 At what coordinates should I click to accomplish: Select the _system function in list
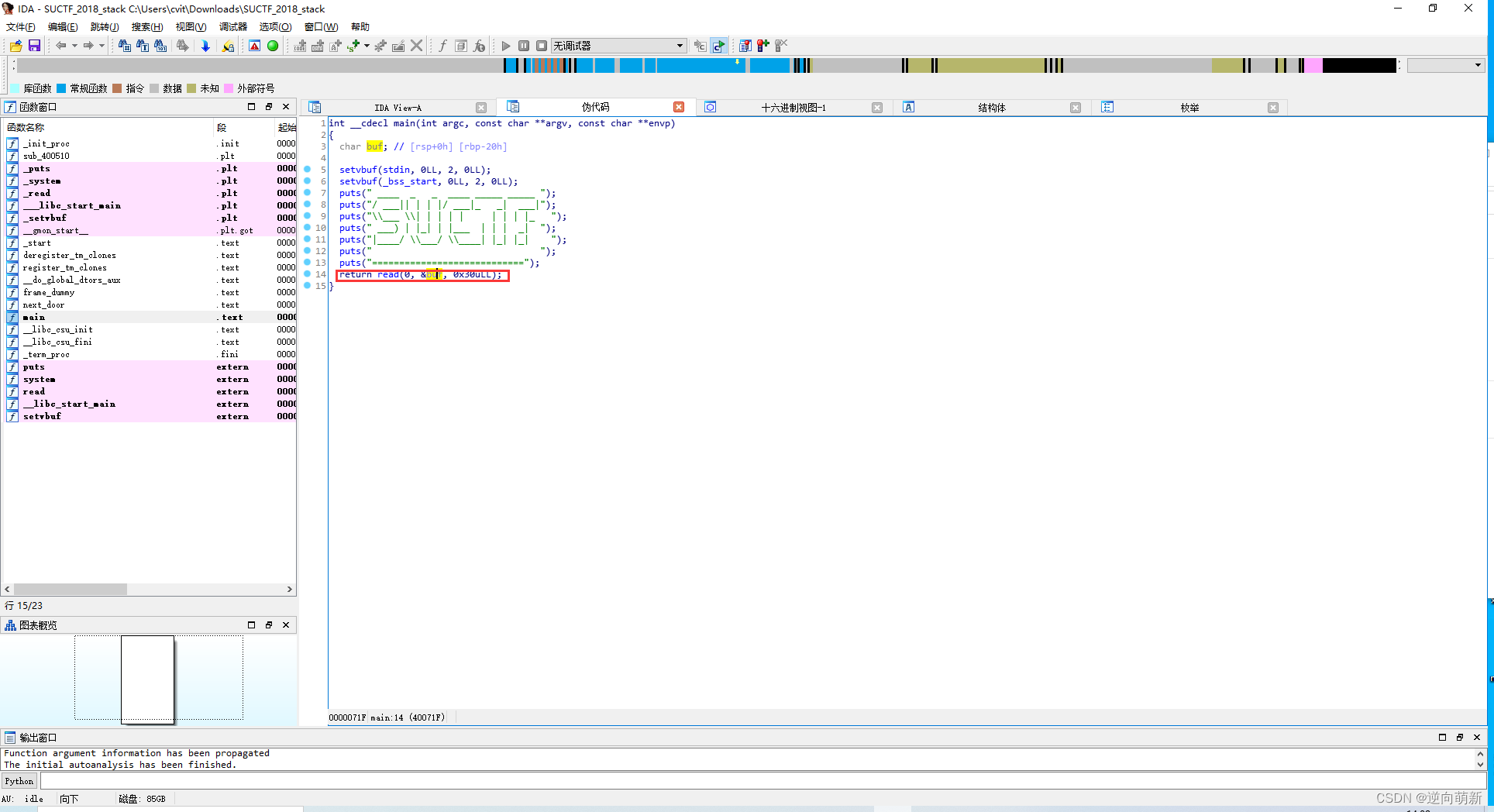[x=150, y=181]
